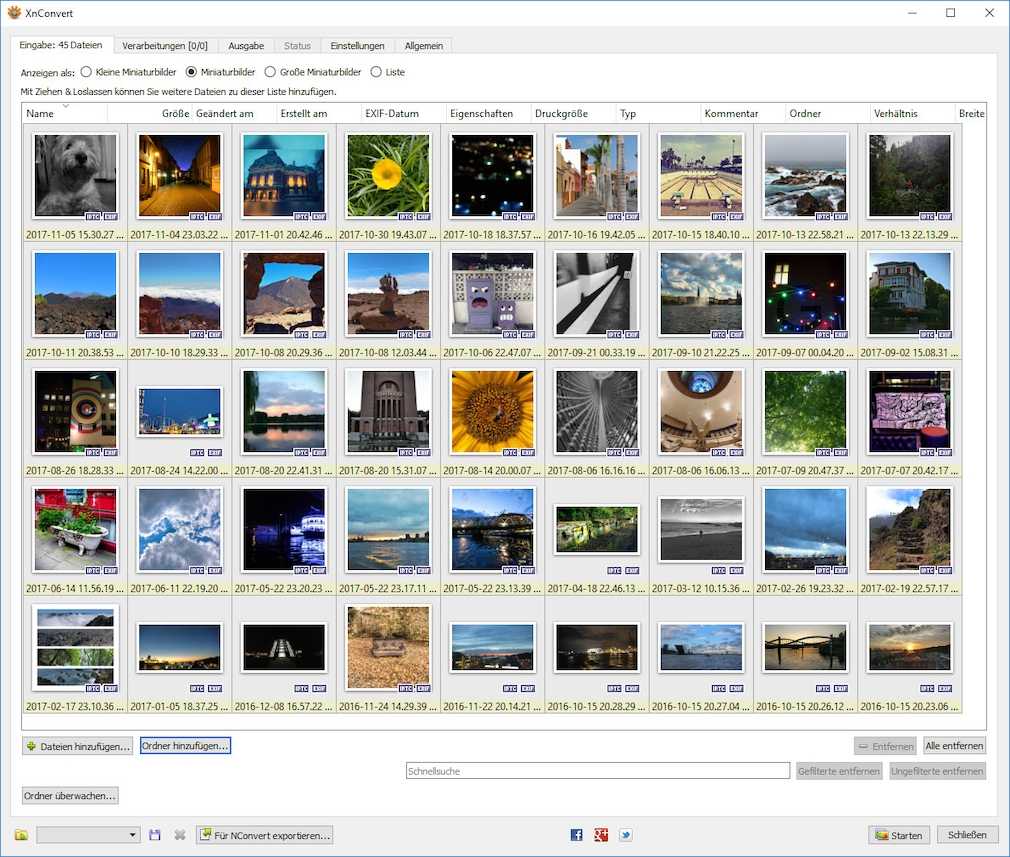Viewport: 1010px width, 857px height.
Task: Click file name 2017-05-22 23.20.23
Action: click(x=284, y=588)
